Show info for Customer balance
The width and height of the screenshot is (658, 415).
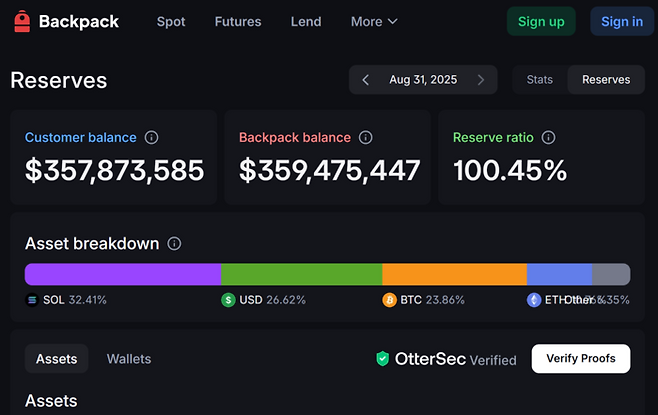click(x=151, y=137)
